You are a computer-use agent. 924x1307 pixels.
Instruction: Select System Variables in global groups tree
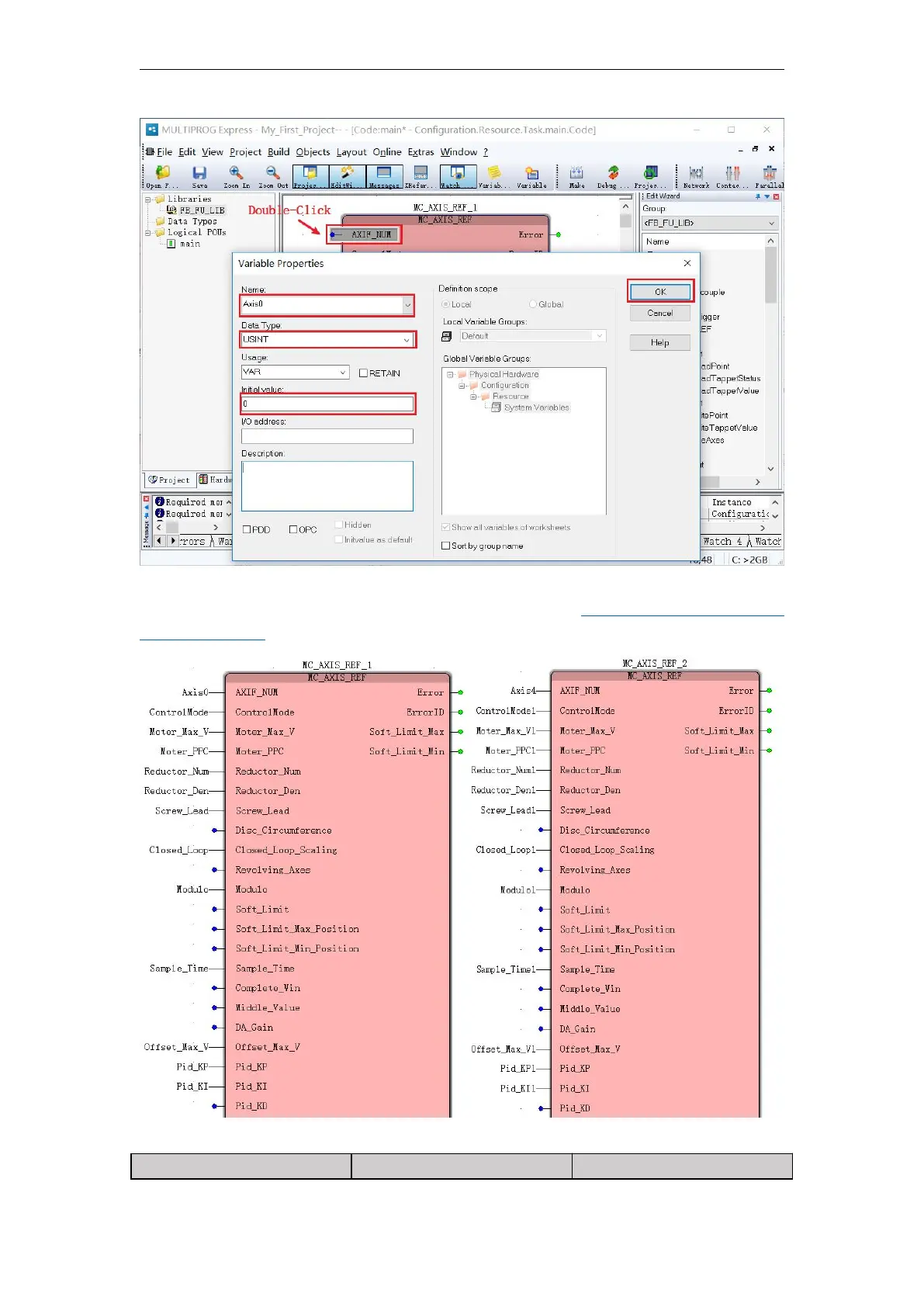[536, 407]
